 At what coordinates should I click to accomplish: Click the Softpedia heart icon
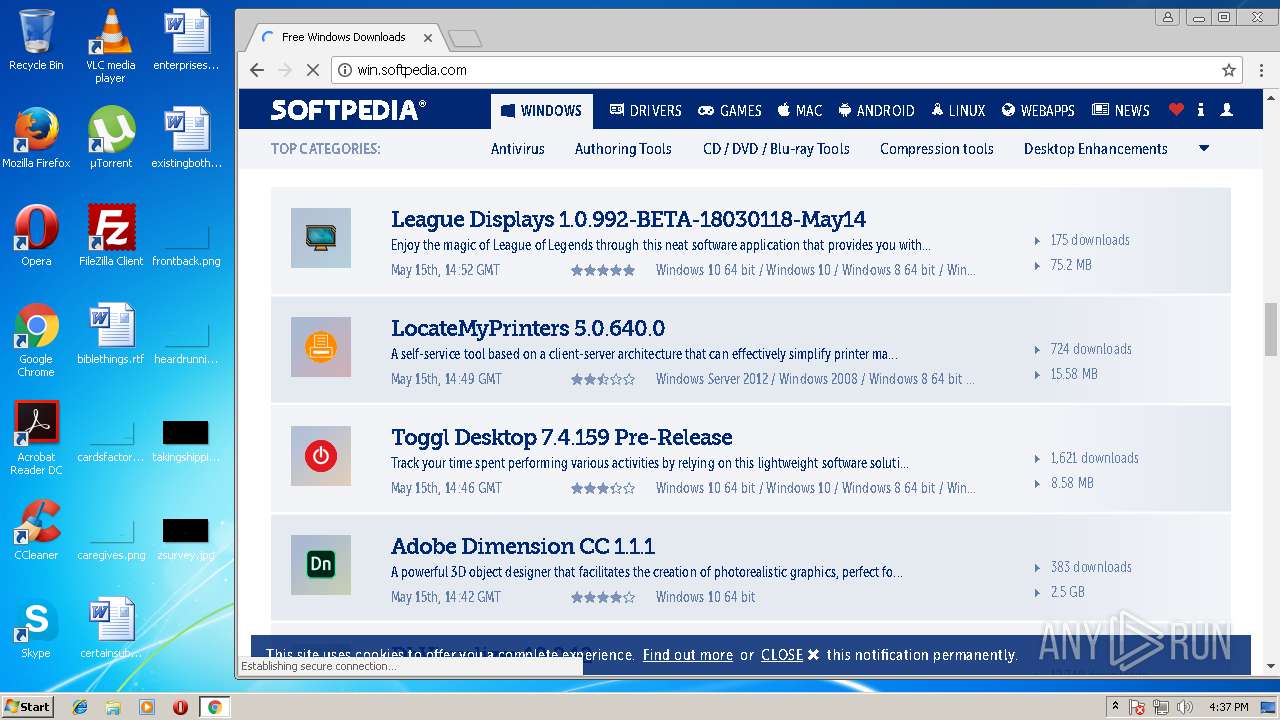[1176, 110]
